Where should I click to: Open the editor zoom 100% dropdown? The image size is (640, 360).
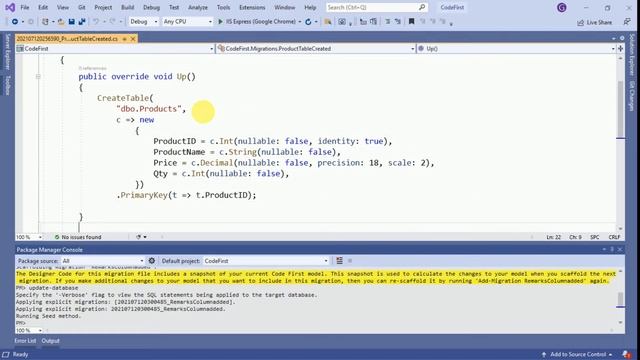pos(29,237)
